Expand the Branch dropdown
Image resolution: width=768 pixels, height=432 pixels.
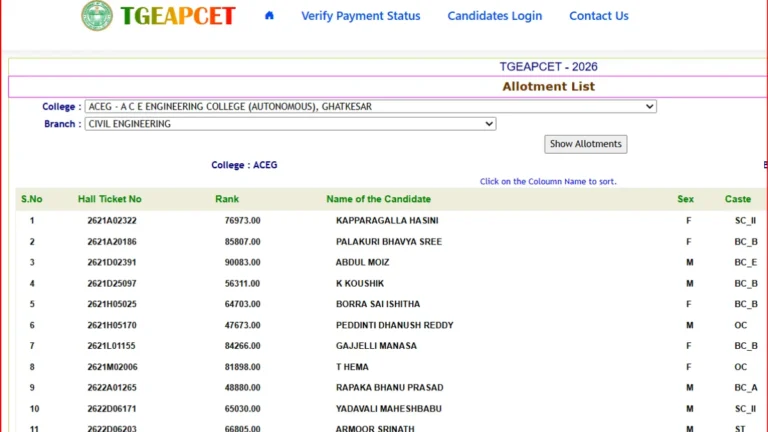(x=290, y=124)
